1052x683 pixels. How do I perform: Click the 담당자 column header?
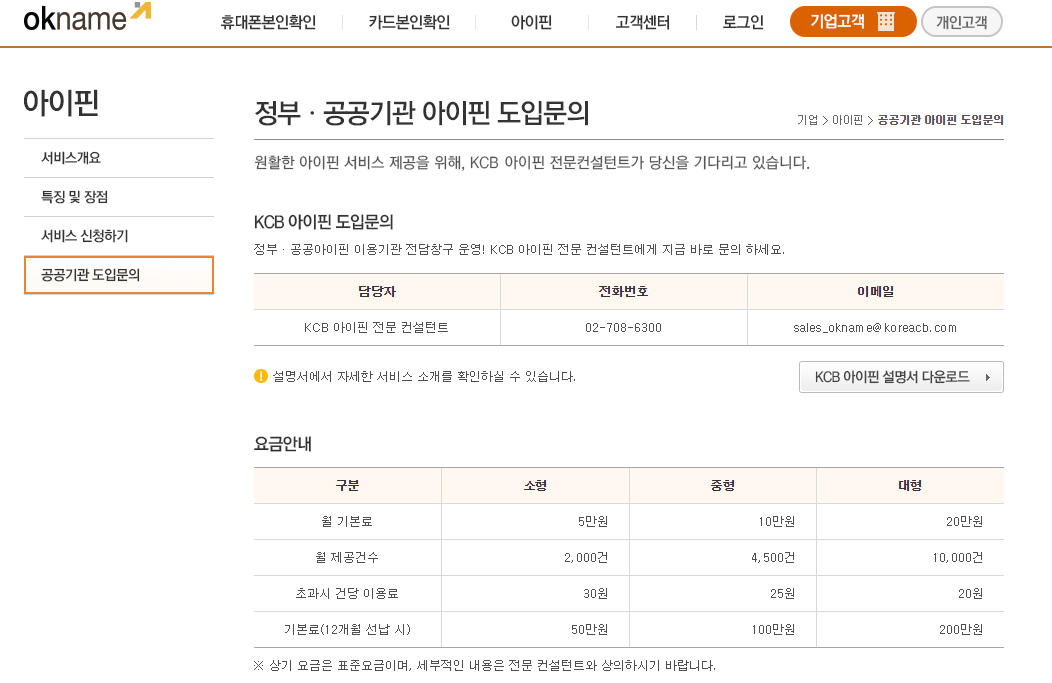pos(377,291)
